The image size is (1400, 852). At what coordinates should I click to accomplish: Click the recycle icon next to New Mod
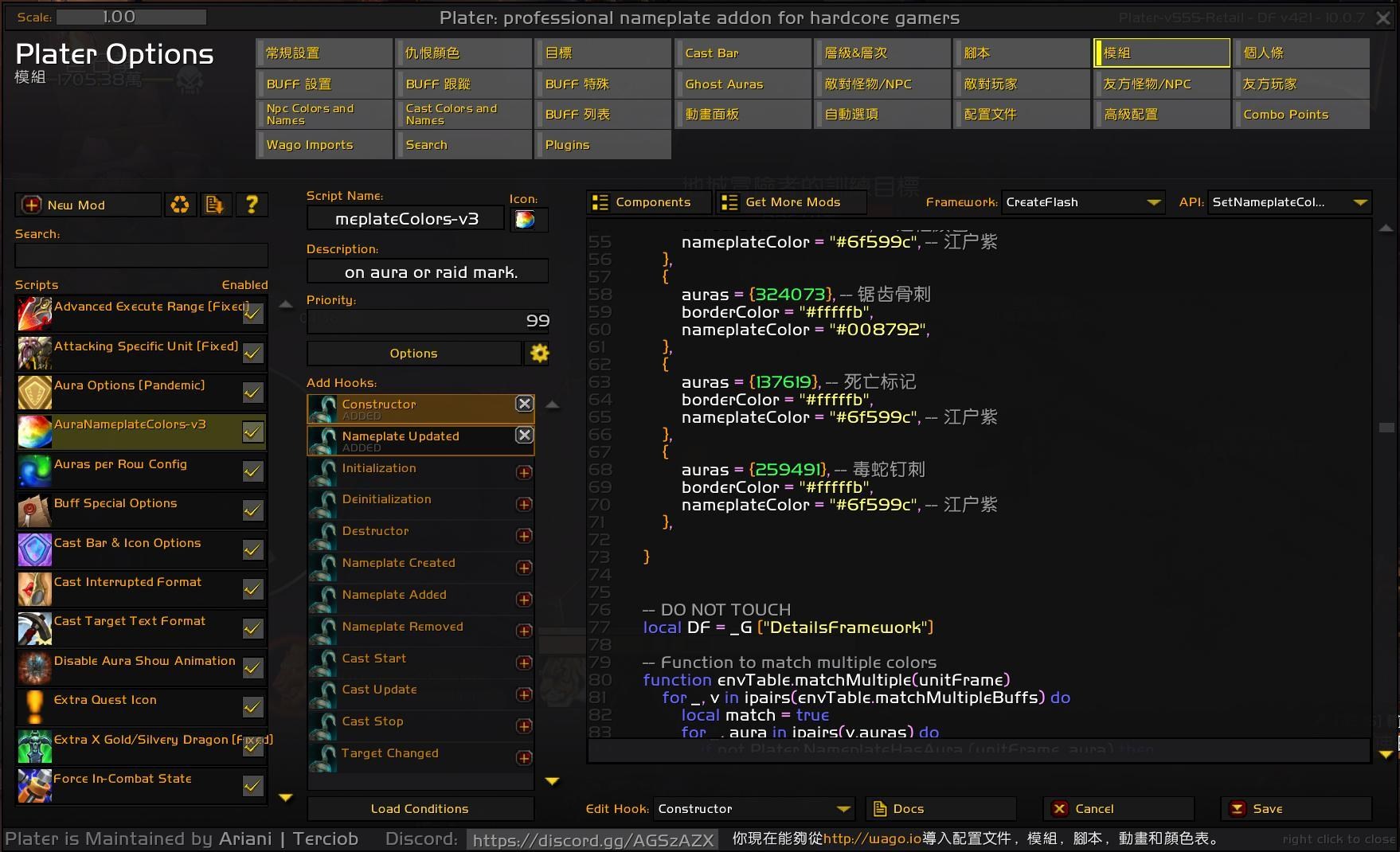(x=180, y=205)
